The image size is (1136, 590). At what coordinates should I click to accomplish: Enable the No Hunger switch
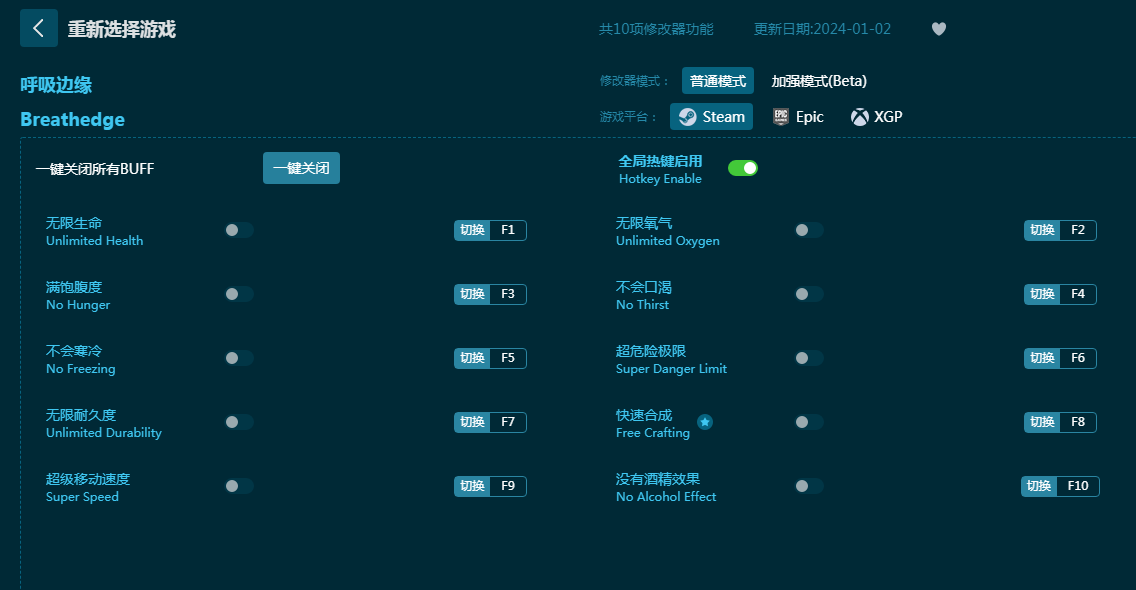click(x=239, y=294)
